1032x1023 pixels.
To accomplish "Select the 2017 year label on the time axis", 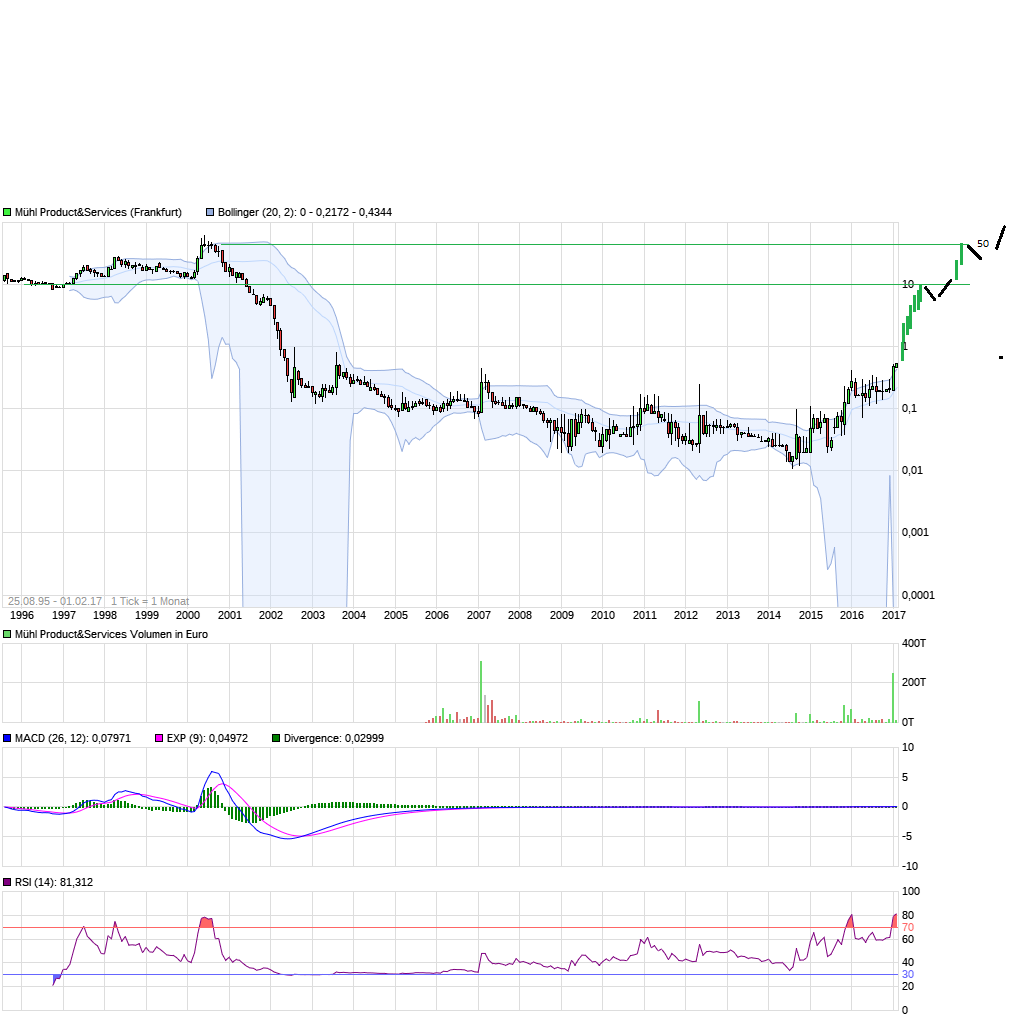I will 893,616.
